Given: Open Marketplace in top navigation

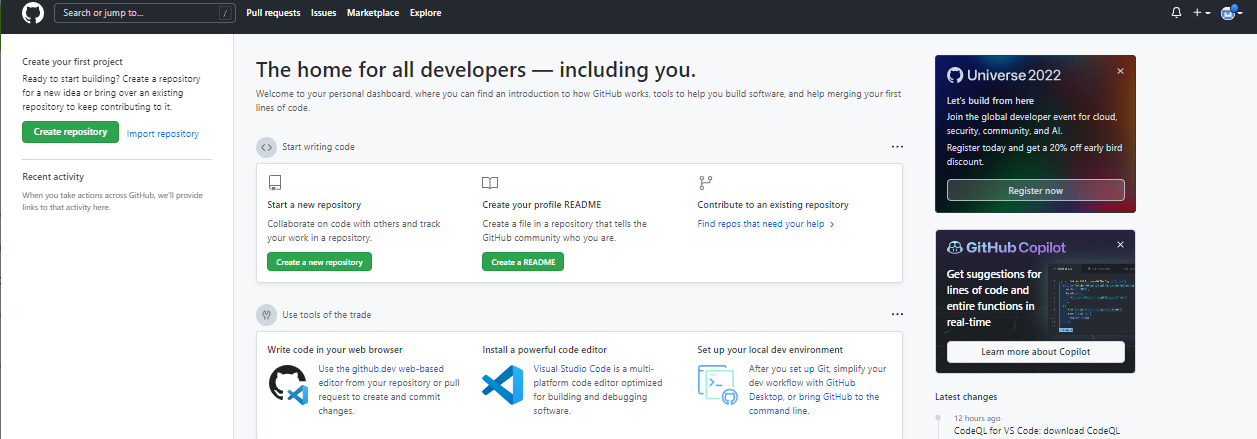Looking at the screenshot, I should point(373,13).
